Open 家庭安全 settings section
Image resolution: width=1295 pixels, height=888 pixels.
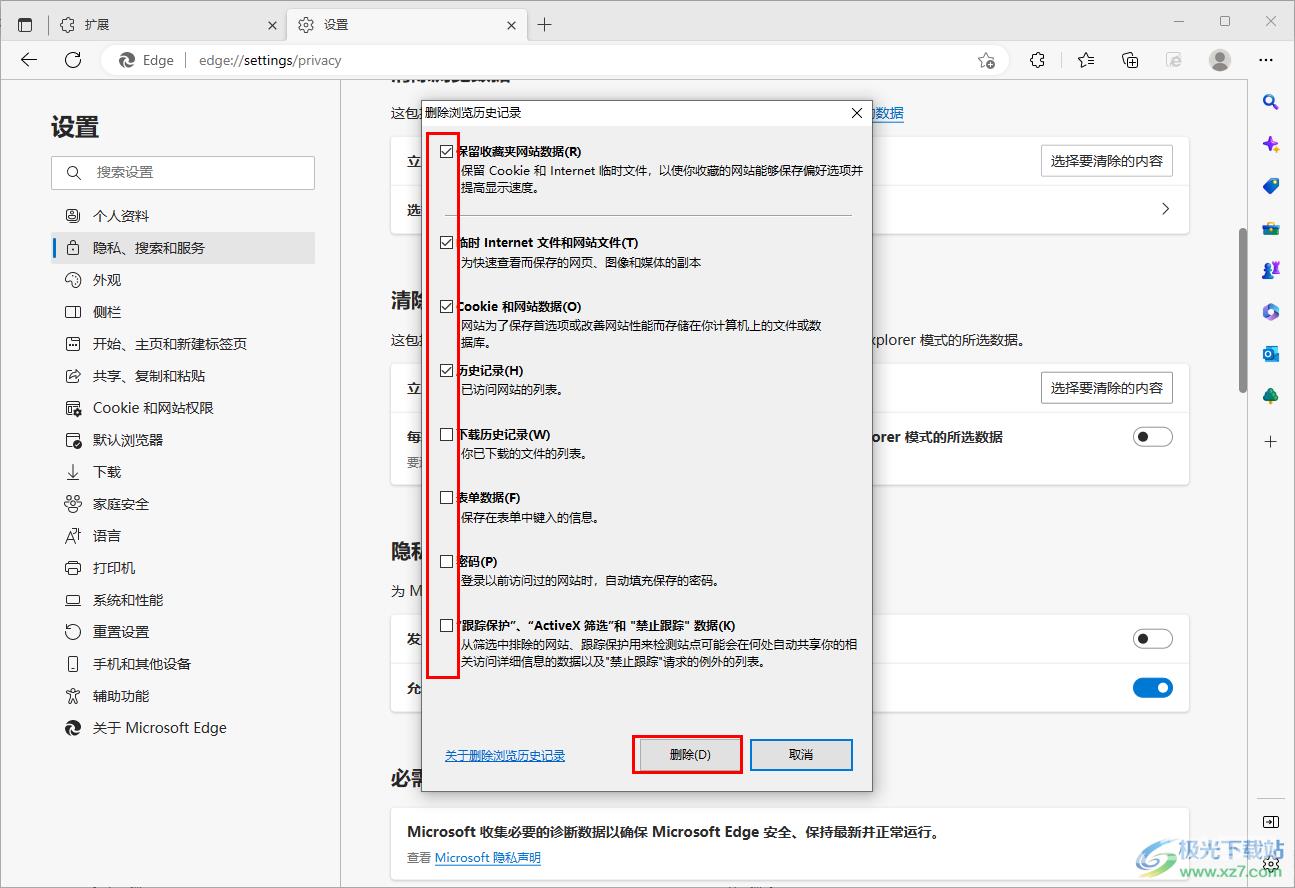point(183,504)
